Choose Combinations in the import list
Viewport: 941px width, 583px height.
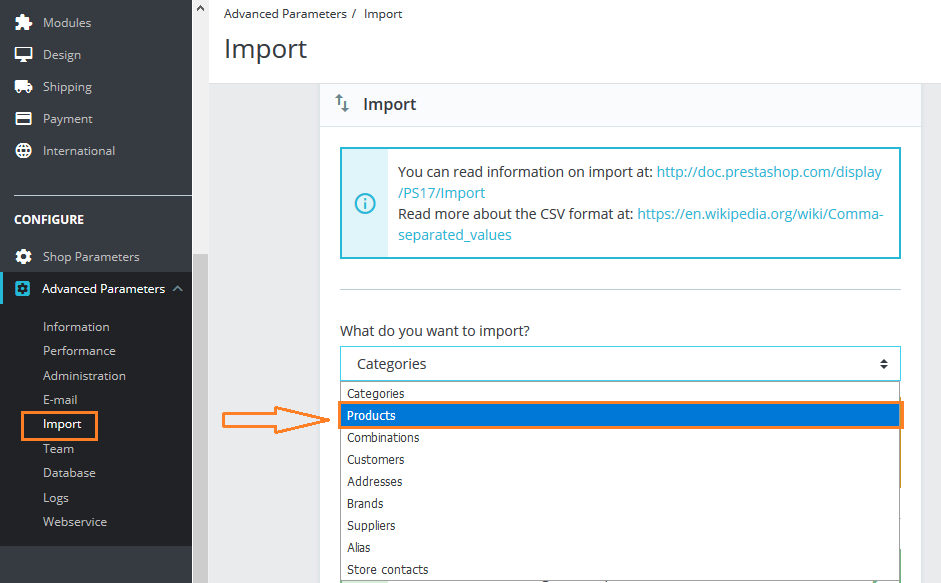(383, 438)
